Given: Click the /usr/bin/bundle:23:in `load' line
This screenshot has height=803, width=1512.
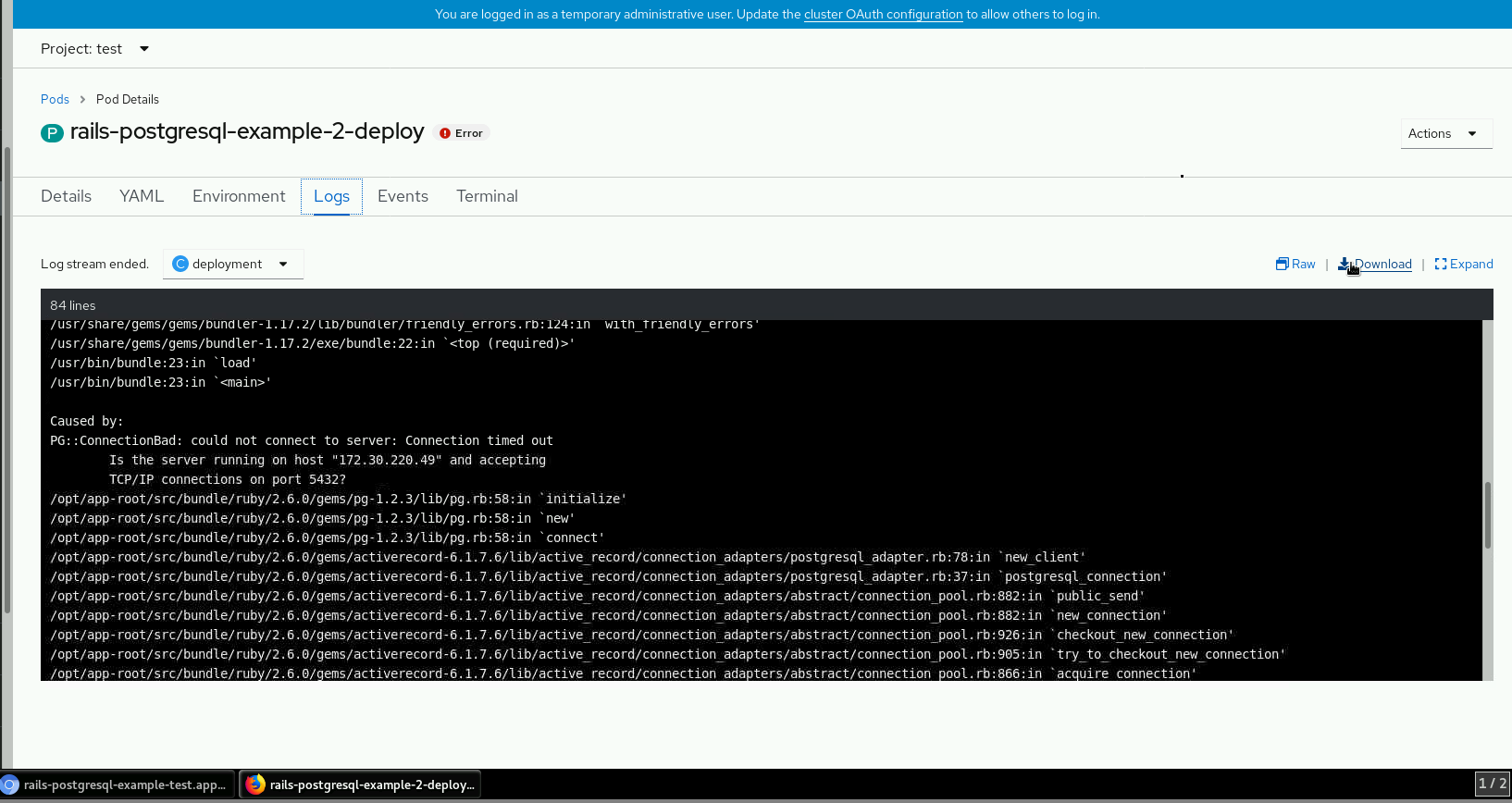Looking at the screenshot, I should point(154,363).
